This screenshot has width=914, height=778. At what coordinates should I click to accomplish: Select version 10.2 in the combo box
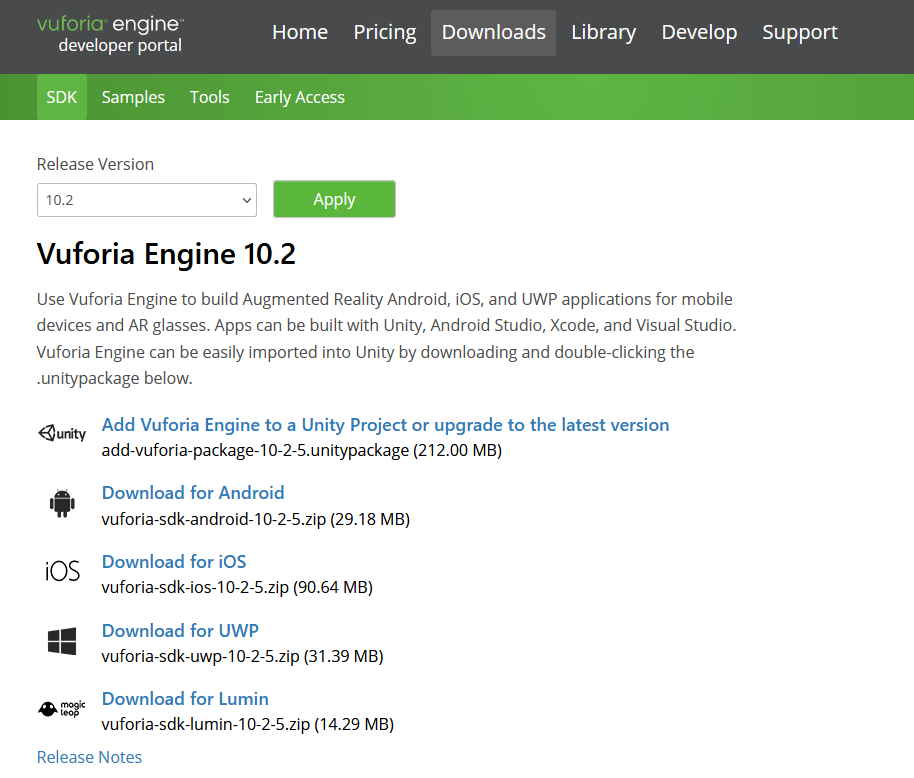pos(146,199)
